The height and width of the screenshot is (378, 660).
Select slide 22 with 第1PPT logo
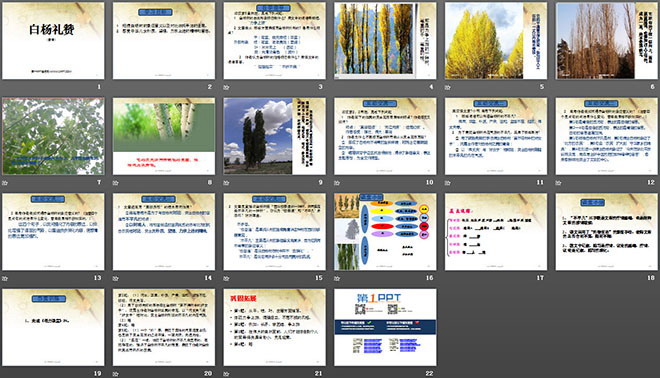pyautogui.click(x=385, y=327)
